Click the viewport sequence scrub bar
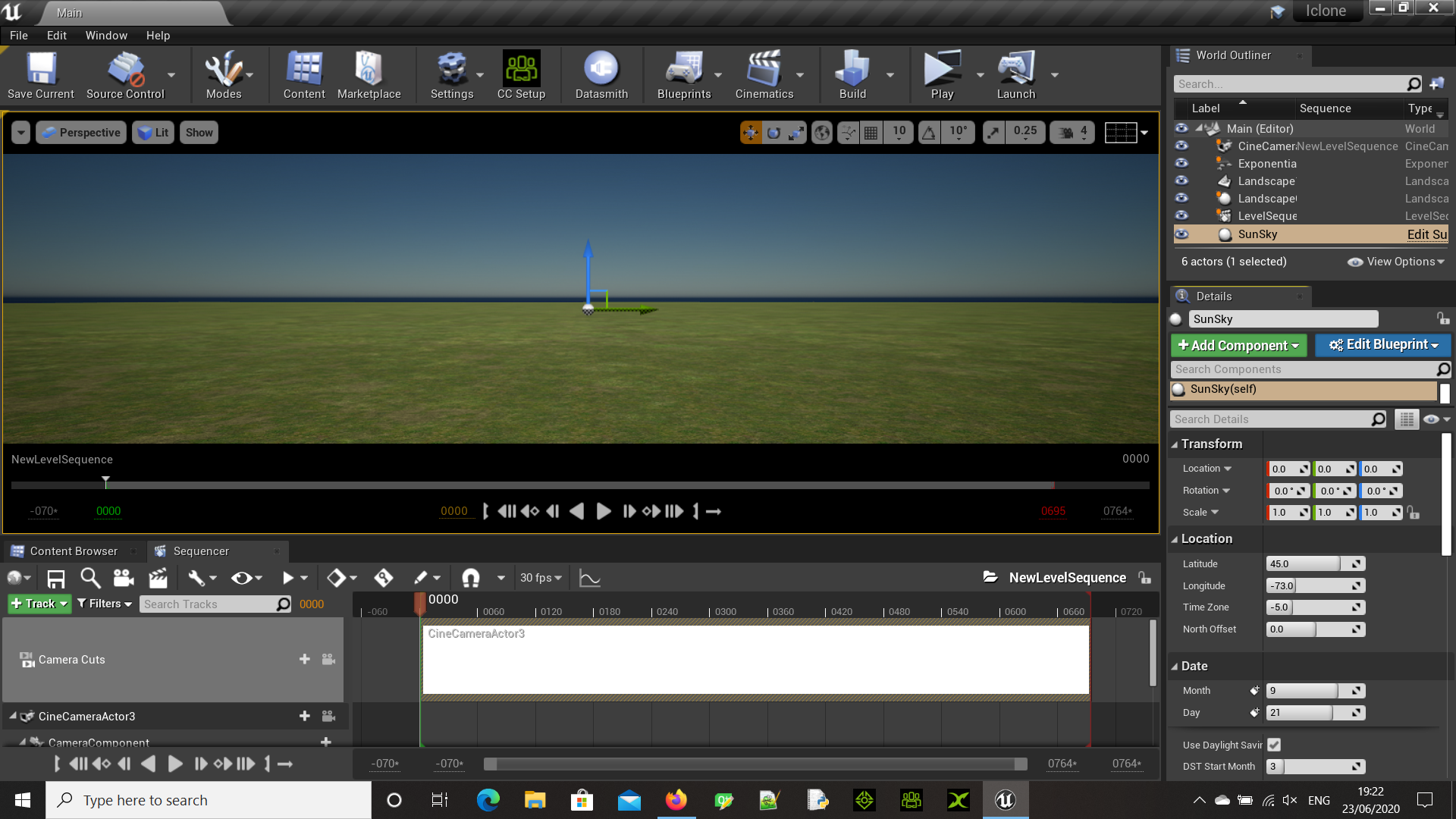This screenshot has width=1456, height=819. point(580,485)
